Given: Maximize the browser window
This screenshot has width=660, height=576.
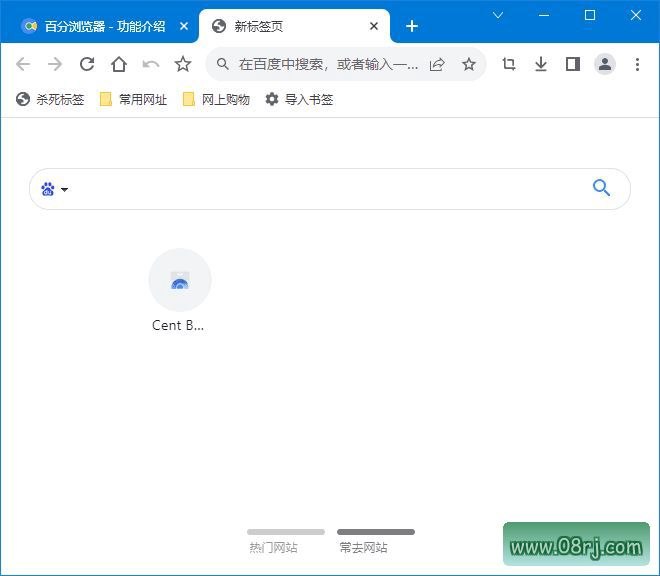Looking at the screenshot, I should point(590,16).
